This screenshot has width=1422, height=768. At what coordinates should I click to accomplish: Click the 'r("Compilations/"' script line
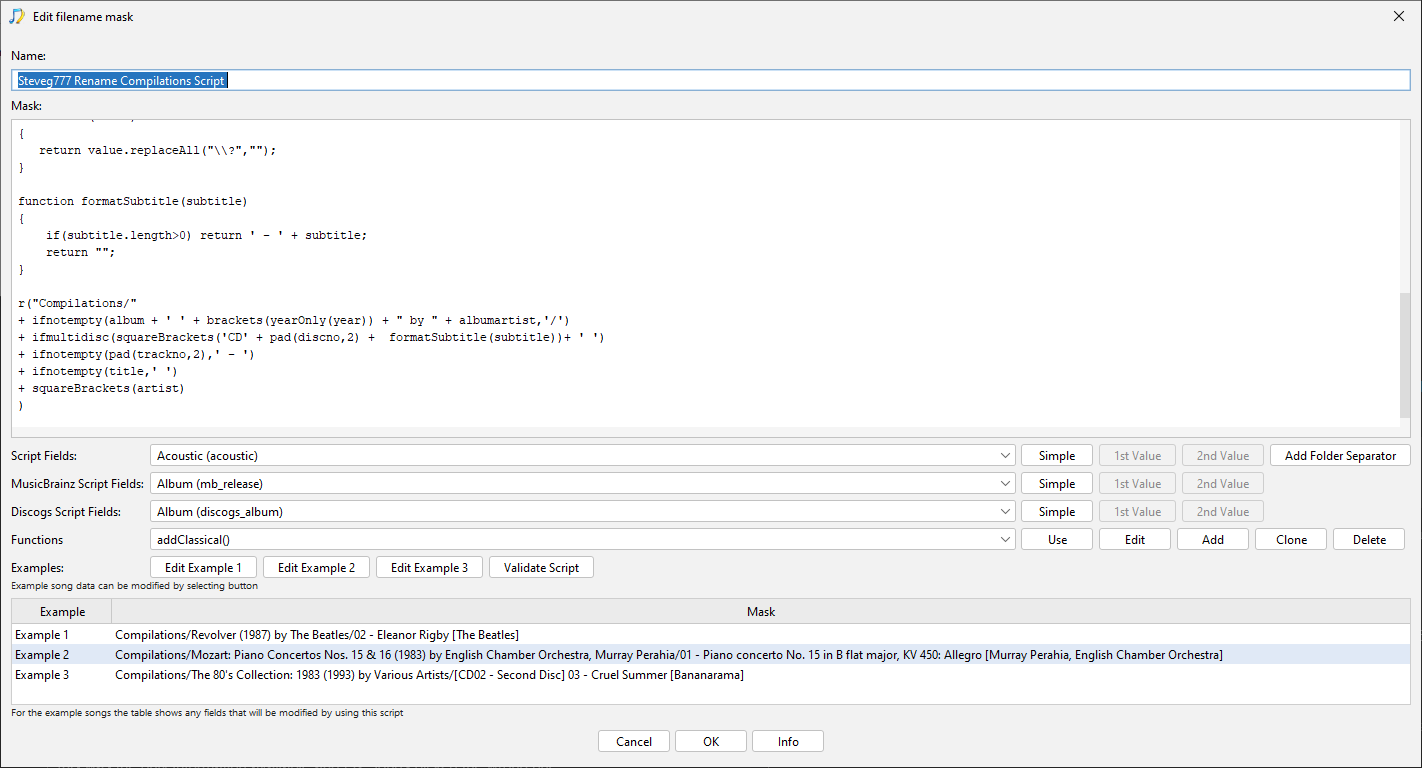coord(77,303)
